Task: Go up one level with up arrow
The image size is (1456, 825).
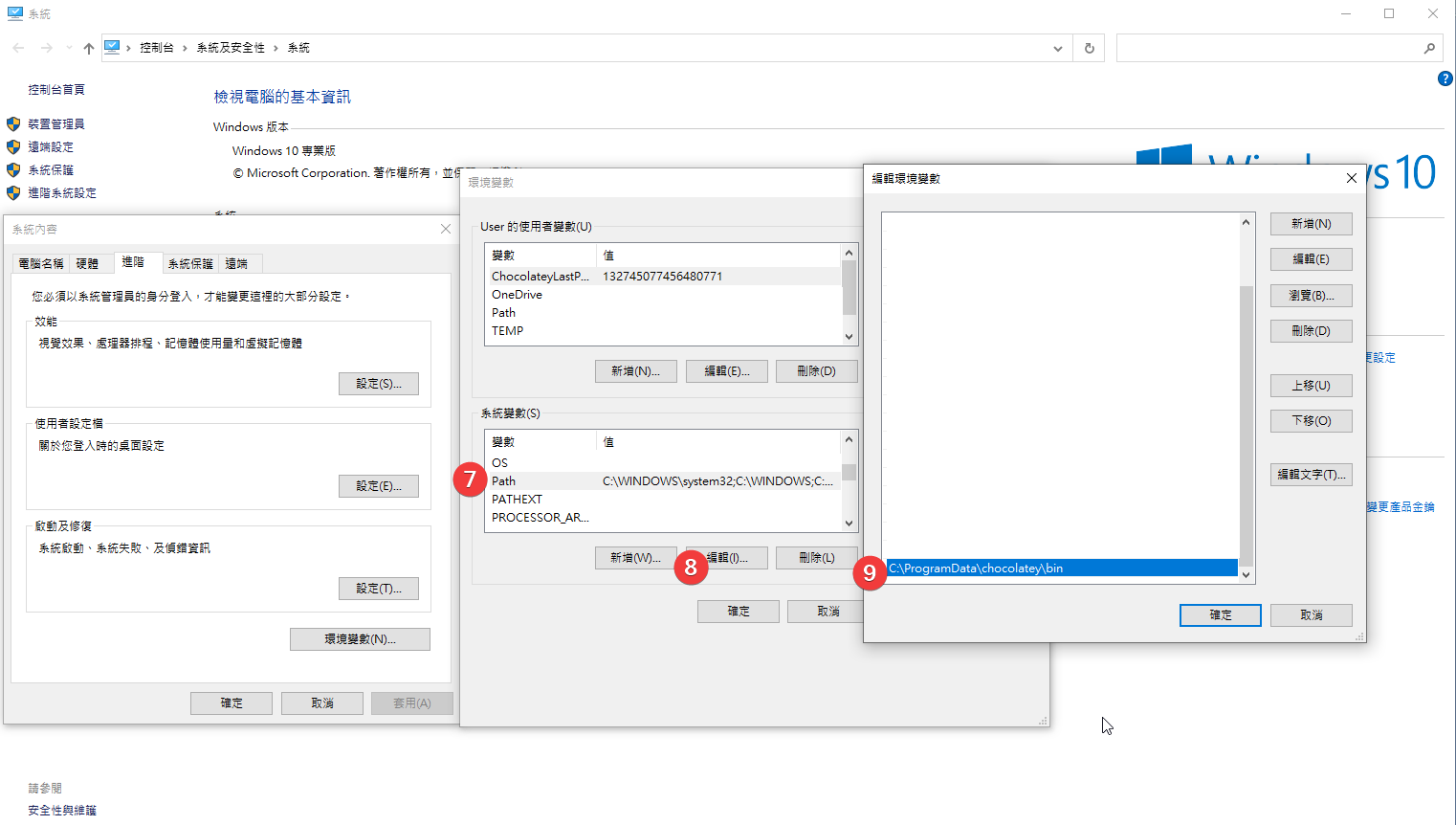Action: tap(88, 48)
